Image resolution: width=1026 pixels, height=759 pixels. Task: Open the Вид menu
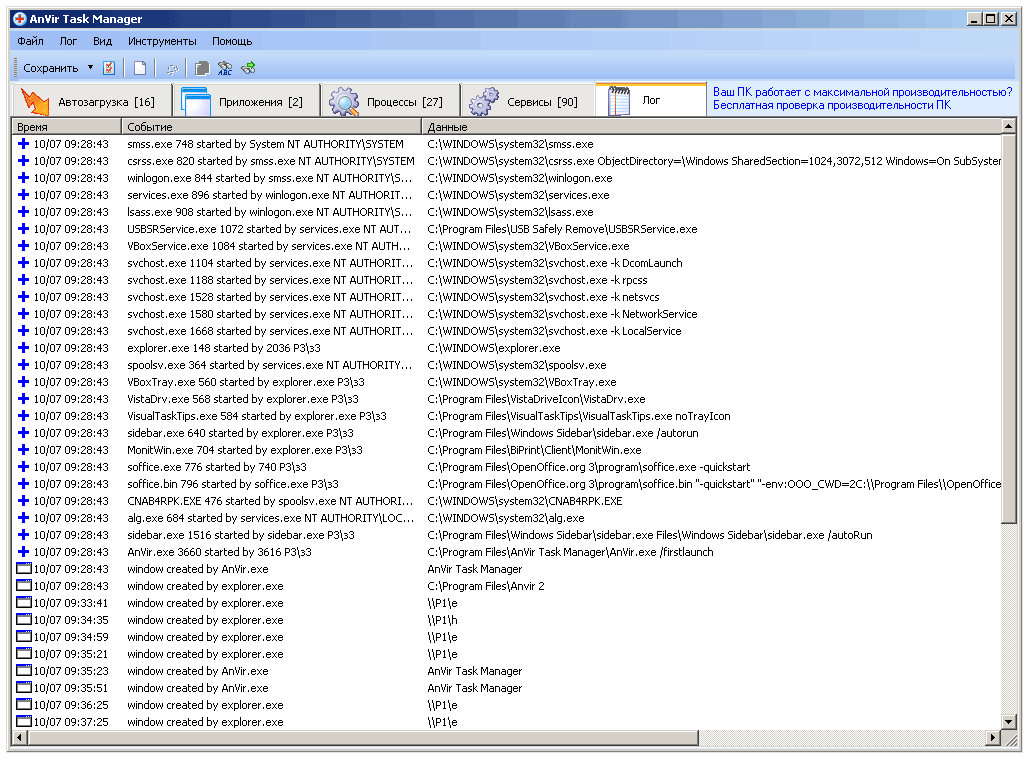[x=102, y=41]
